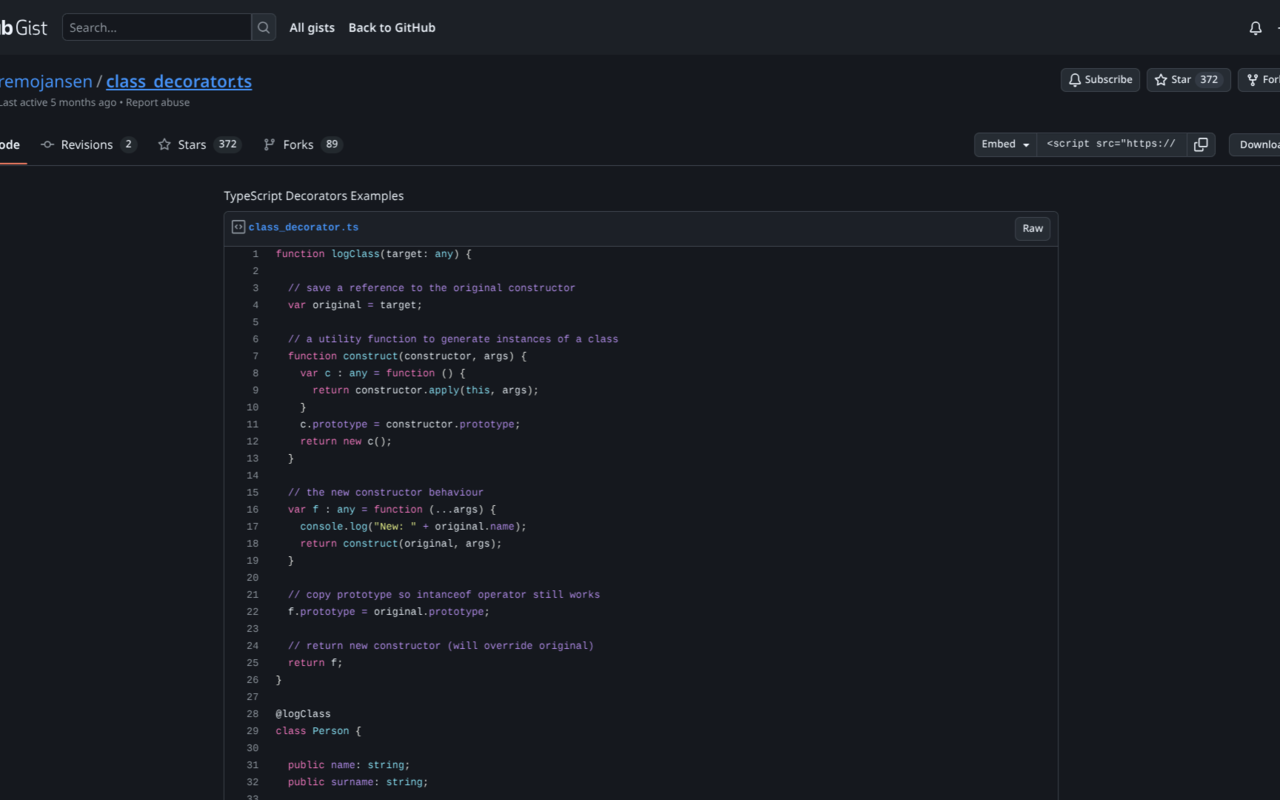Focus the gist Search input field

(x=157, y=28)
